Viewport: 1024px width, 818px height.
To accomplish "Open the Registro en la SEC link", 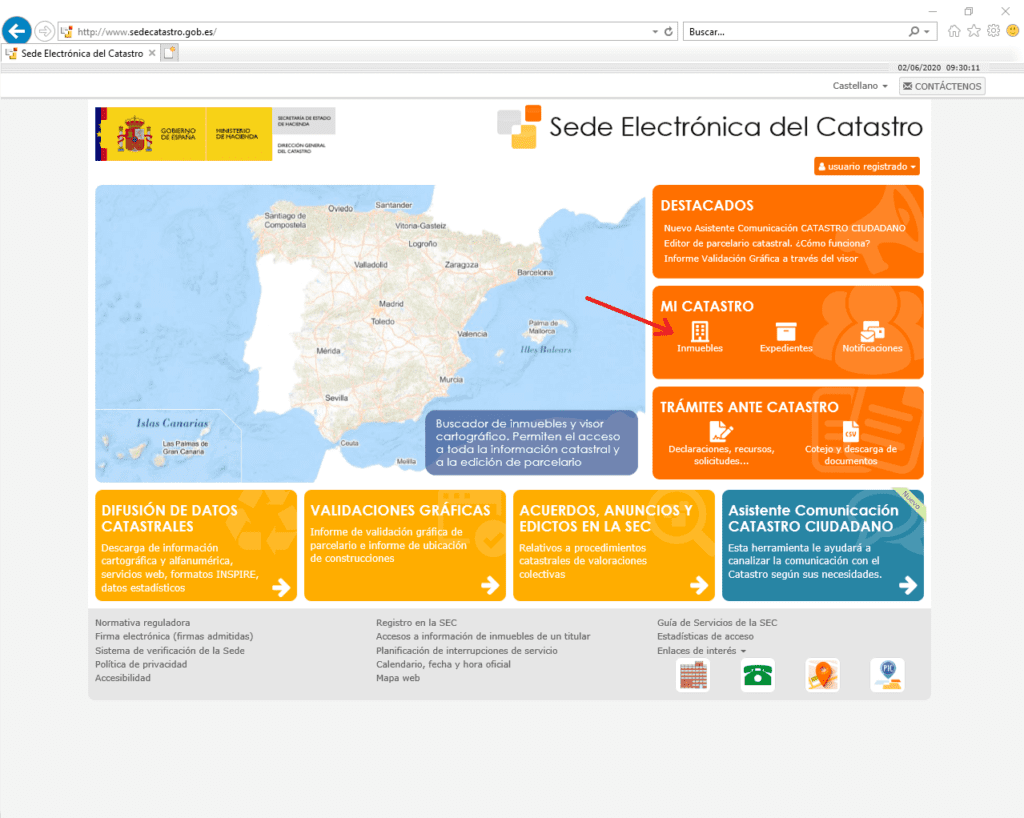I will [417, 623].
